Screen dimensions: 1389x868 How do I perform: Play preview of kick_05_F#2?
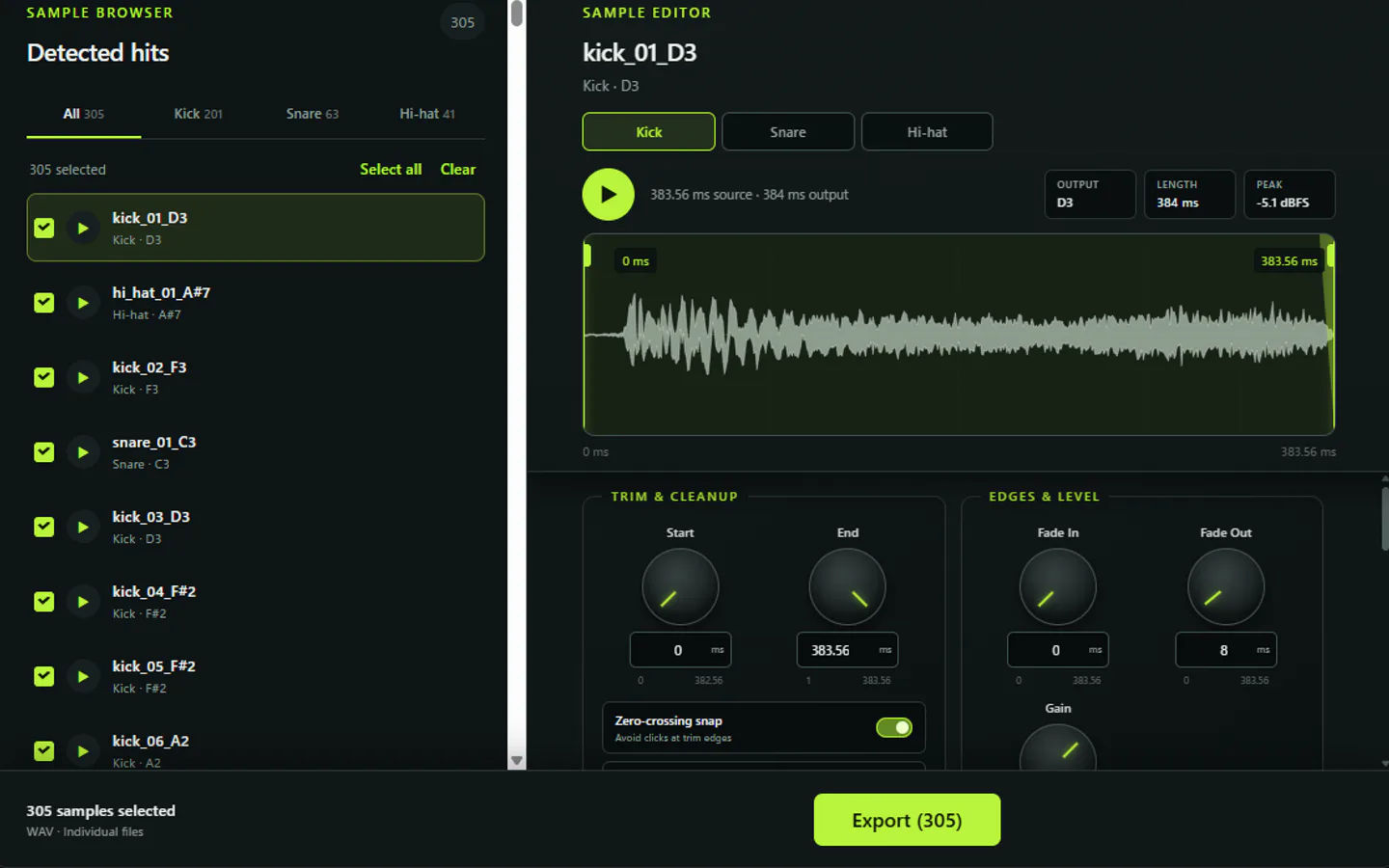(x=83, y=677)
